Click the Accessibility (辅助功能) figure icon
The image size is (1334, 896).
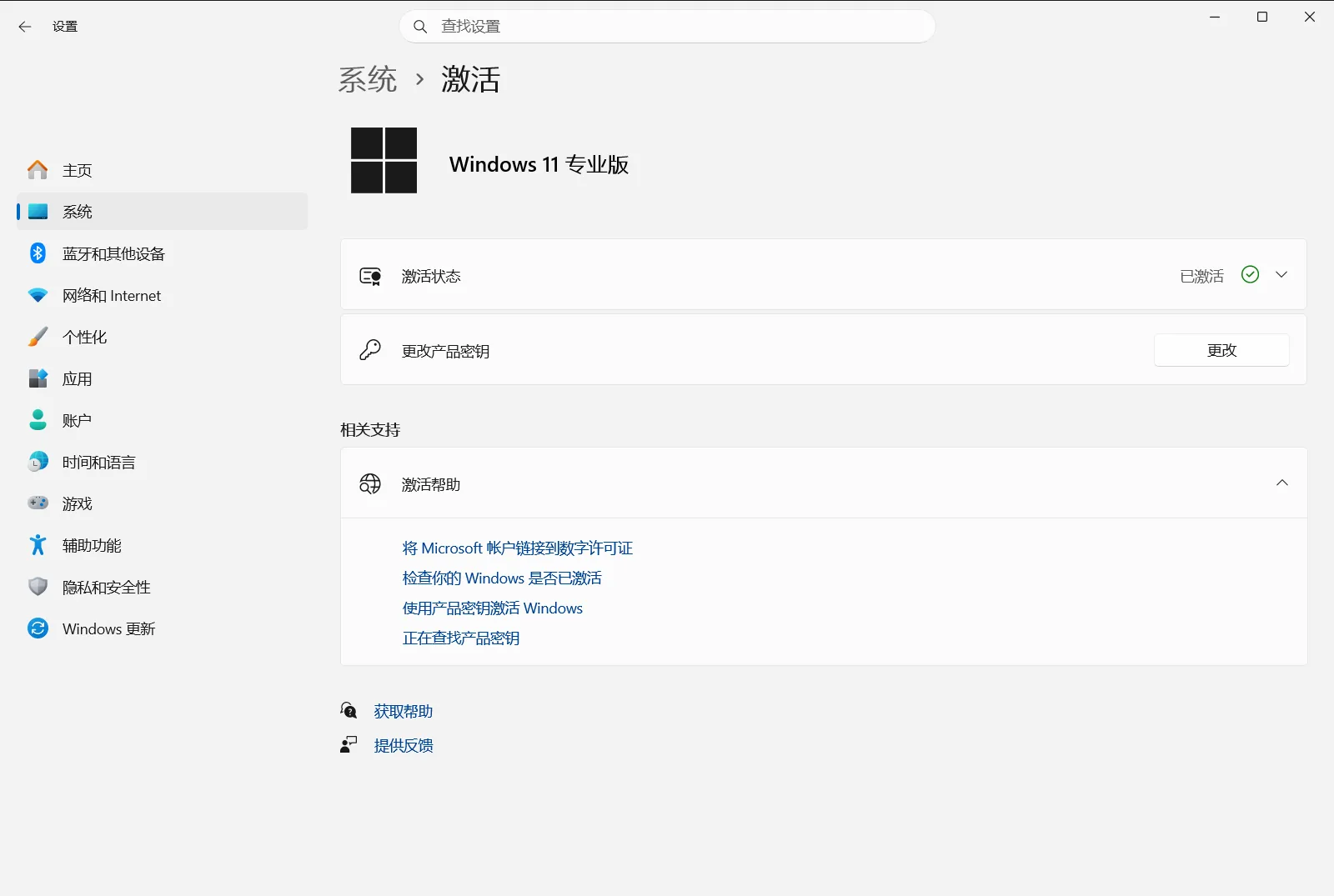[x=38, y=545]
